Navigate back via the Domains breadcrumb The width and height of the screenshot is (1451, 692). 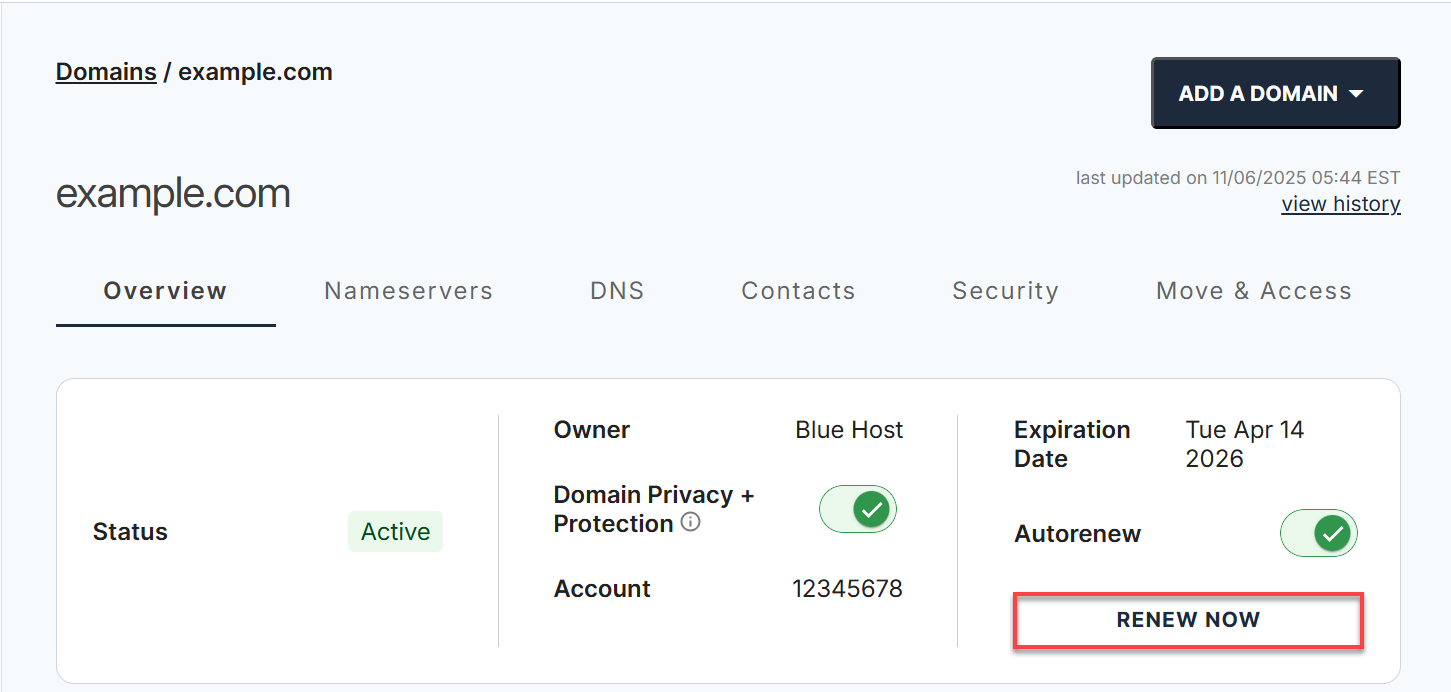(106, 71)
